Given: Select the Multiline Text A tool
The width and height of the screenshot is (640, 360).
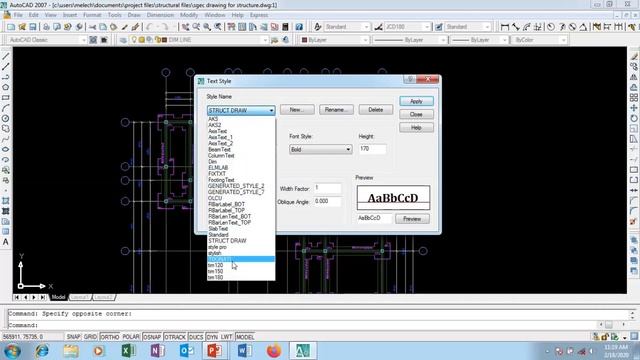Looking at the screenshot, I should tap(6, 242).
